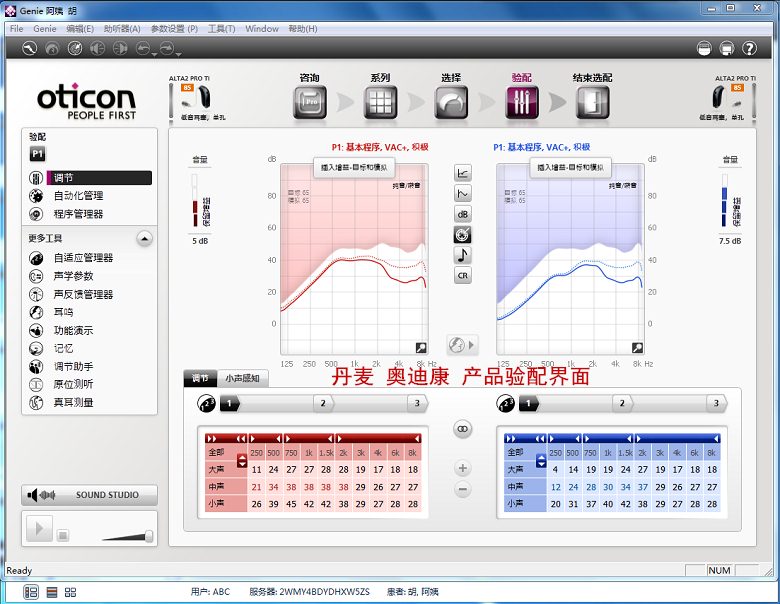780x604 pixels.
Task: Click the SOUND STUDIO button
Action: point(90,495)
